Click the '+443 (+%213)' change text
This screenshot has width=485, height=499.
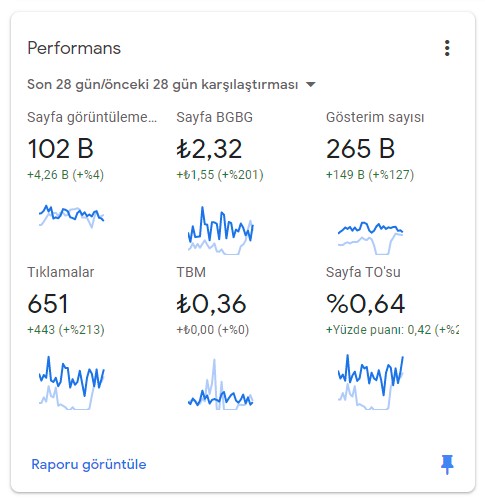[x=66, y=330]
